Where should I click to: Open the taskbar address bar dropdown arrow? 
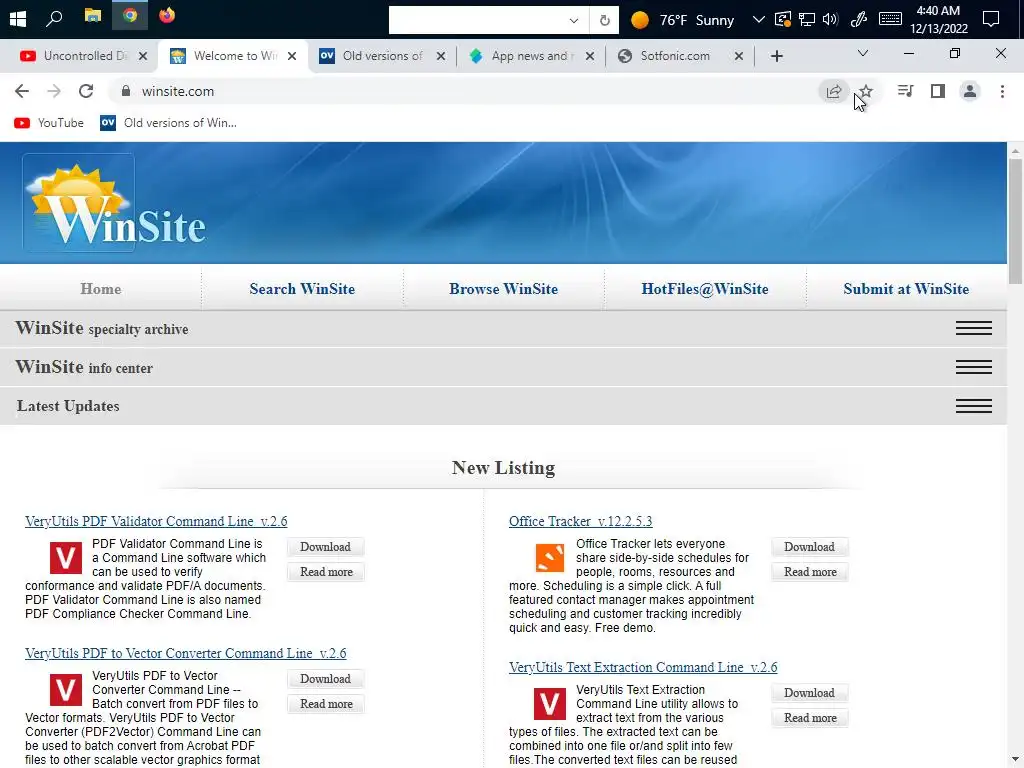(x=573, y=20)
